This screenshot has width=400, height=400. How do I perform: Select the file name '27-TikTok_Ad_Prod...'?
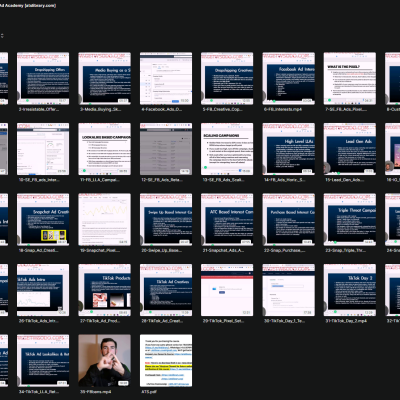[x=100, y=321]
